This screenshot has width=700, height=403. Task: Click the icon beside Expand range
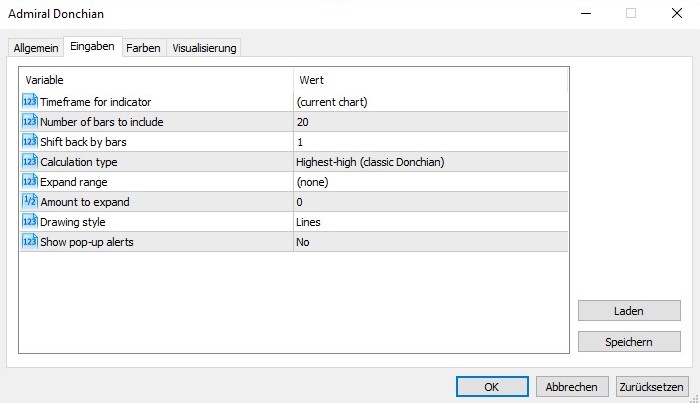point(30,182)
